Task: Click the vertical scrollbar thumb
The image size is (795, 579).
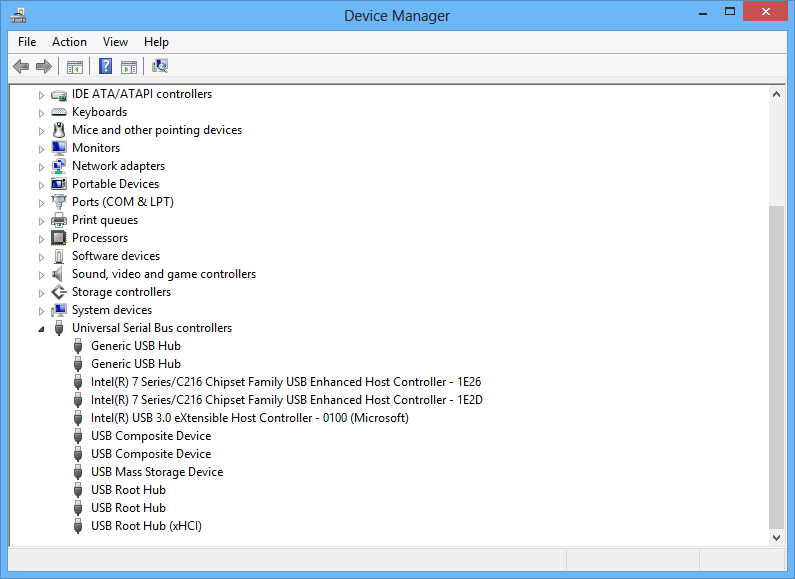Action: 776,367
